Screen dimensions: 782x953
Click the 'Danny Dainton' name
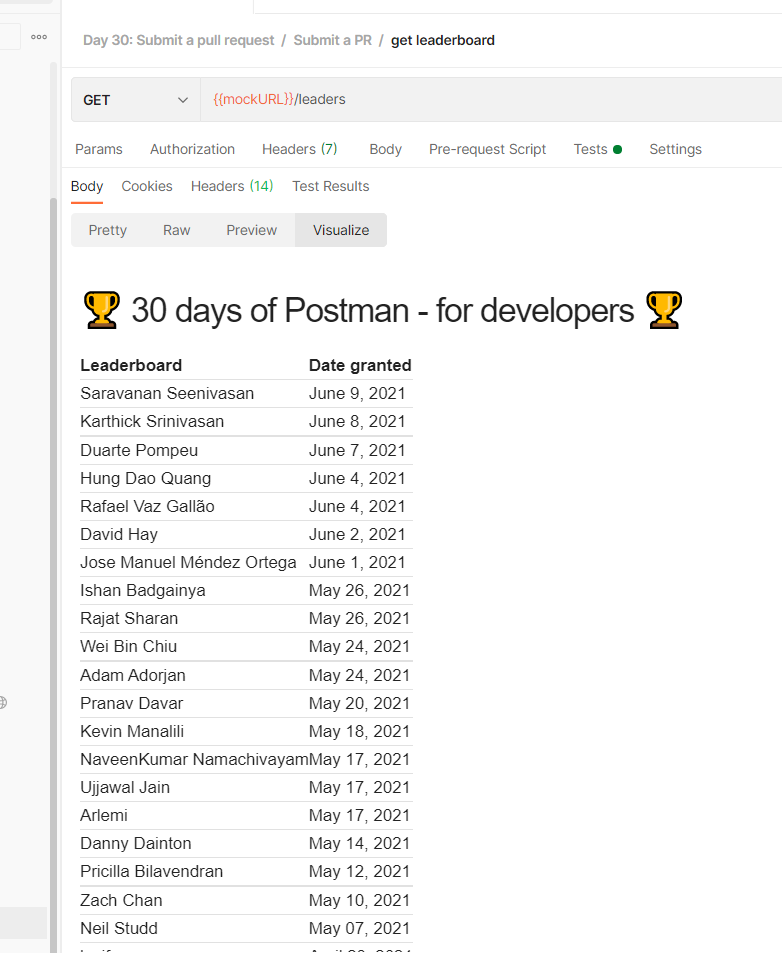point(136,844)
